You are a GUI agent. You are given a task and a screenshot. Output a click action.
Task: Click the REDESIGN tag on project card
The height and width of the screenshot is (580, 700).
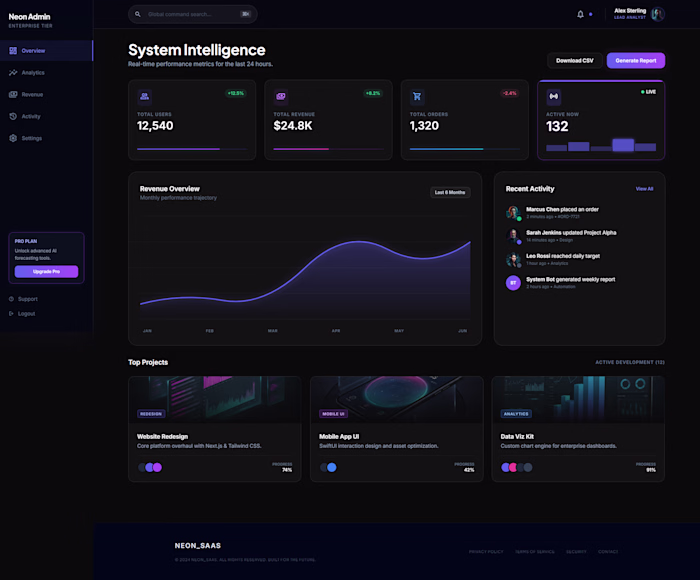(x=151, y=414)
